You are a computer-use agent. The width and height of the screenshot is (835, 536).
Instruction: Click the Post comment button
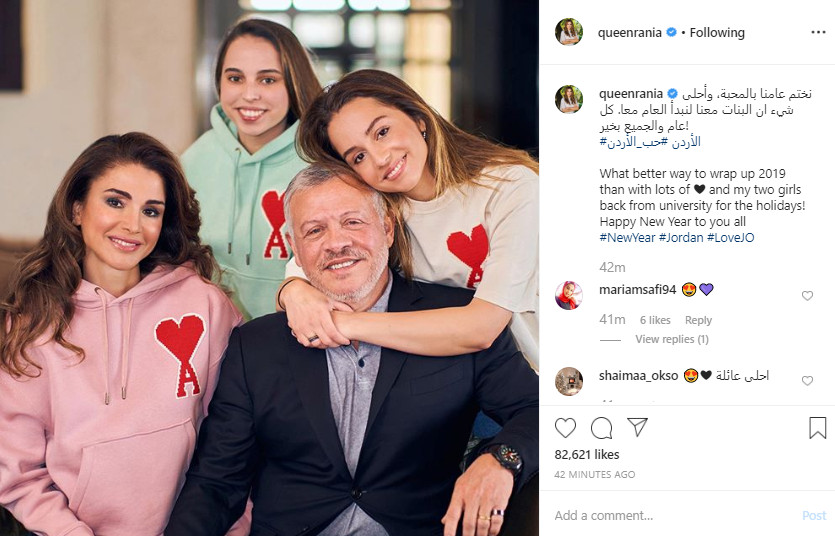(814, 515)
